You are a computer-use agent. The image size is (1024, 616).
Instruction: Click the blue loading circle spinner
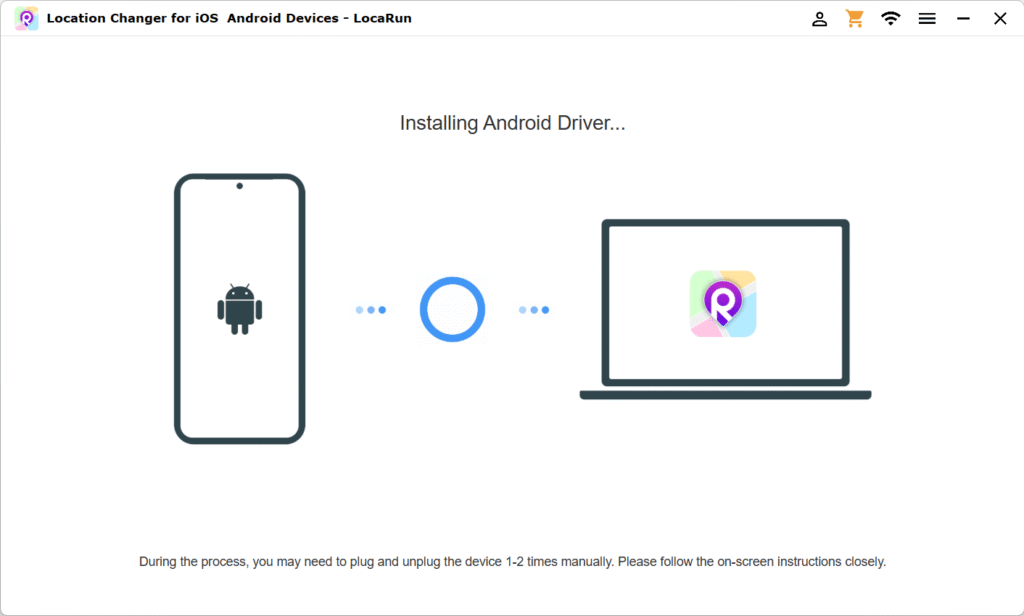click(x=453, y=310)
